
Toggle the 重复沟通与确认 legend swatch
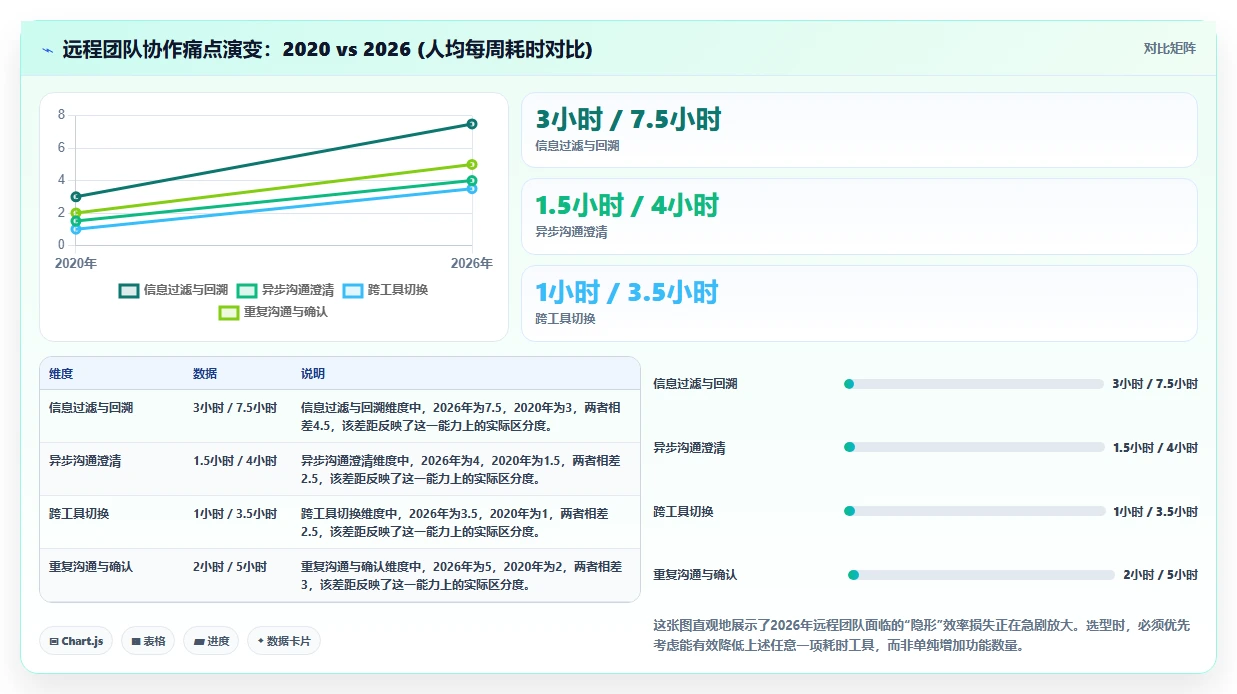[x=229, y=312]
